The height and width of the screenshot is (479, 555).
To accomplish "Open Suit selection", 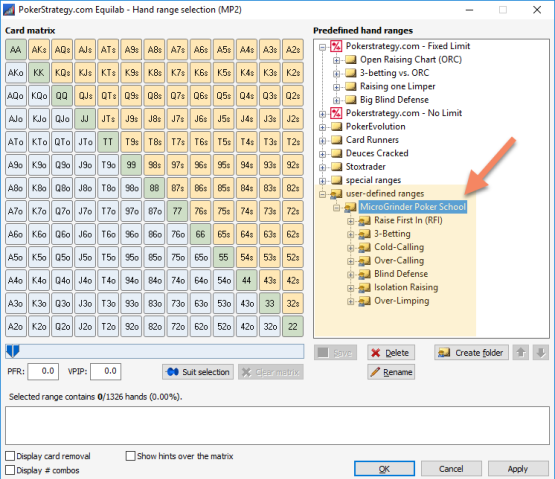I will click(x=198, y=372).
